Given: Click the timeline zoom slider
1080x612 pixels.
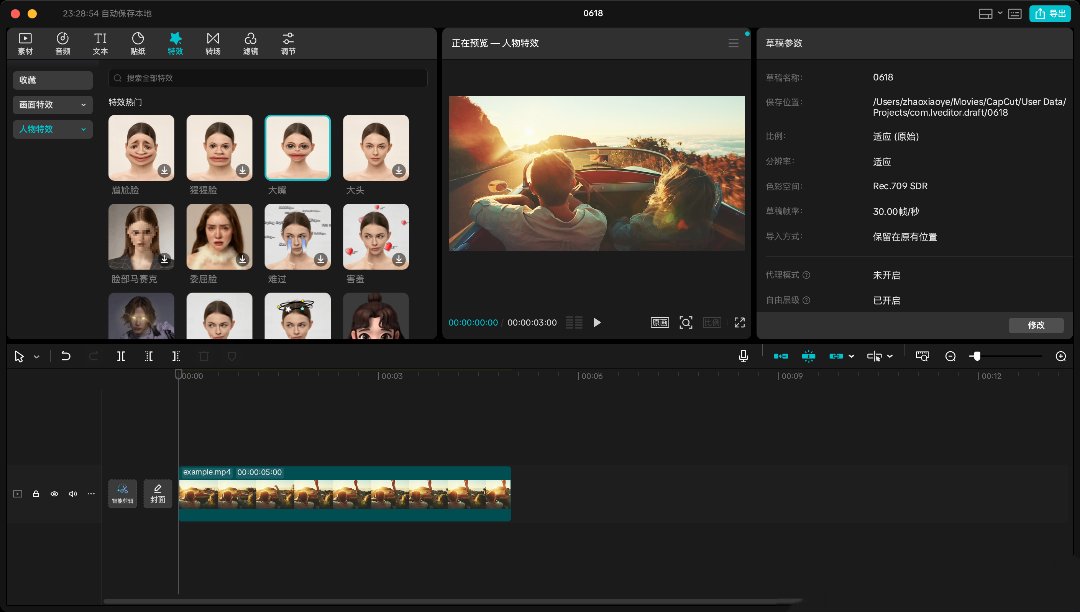Looking at the screenshot, I should click(1006, 356).
